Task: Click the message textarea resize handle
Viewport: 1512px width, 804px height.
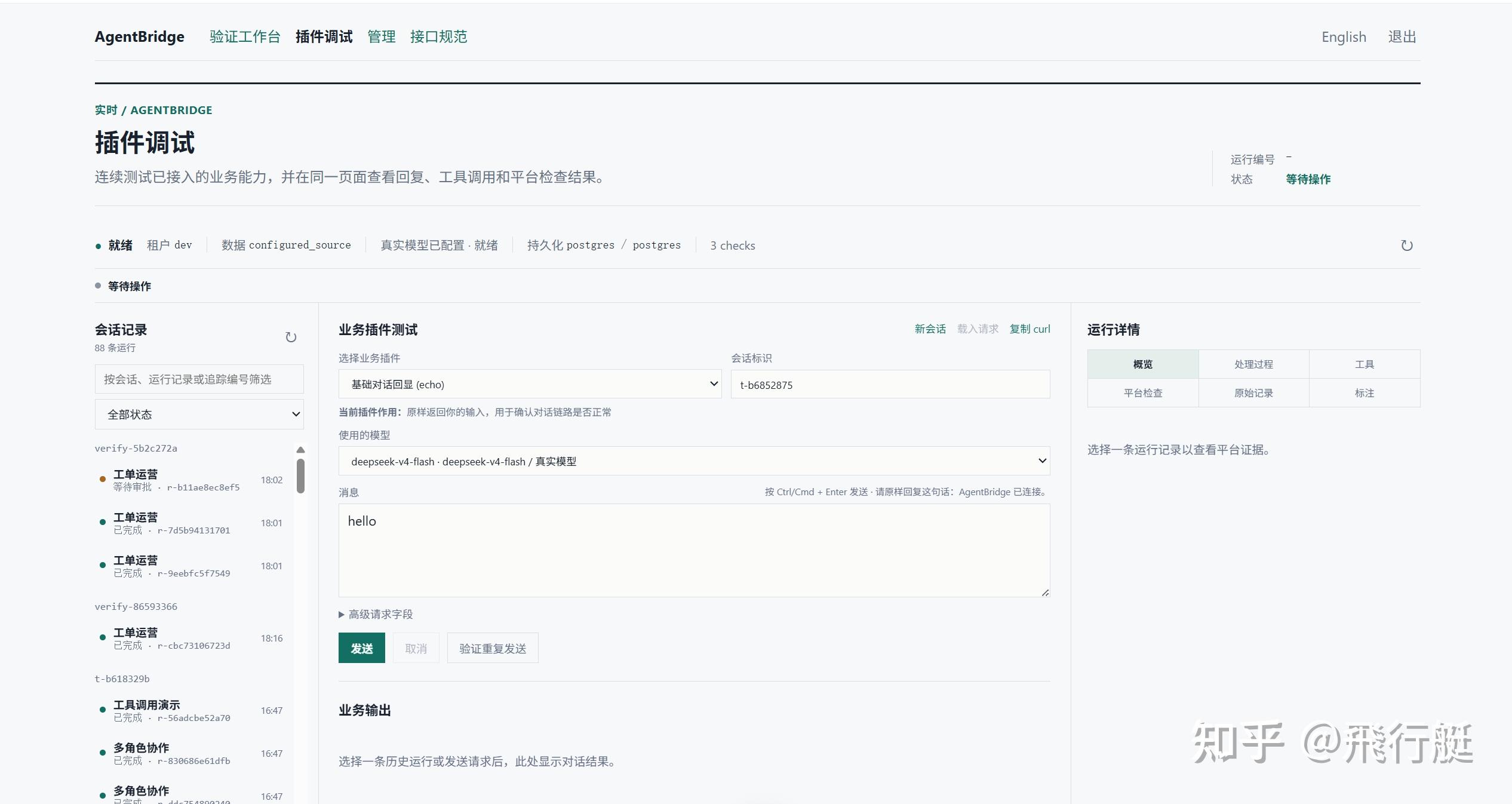Action: (x=1046, y=593)
